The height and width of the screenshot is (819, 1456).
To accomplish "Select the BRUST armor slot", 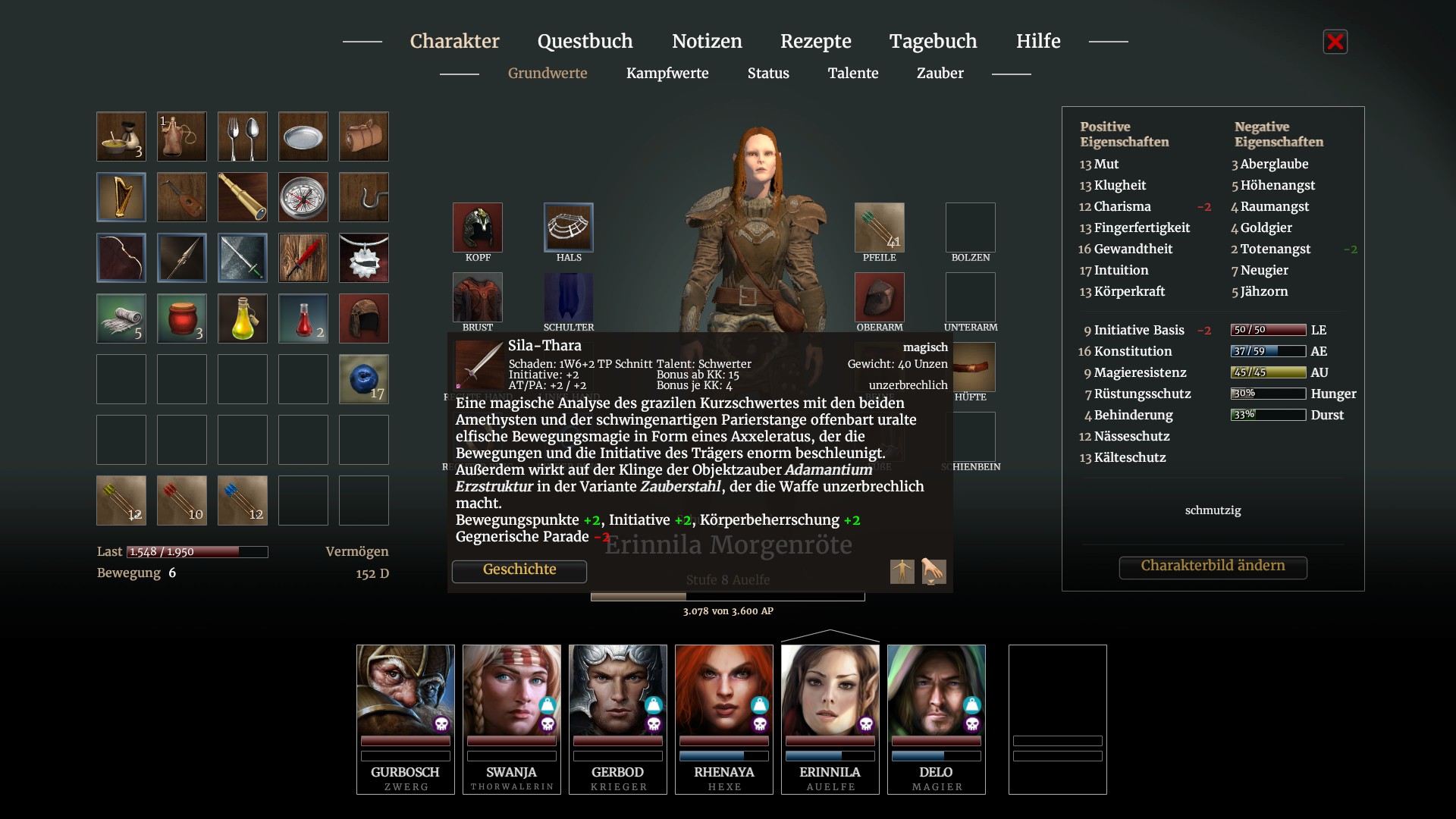I will point(478,297).
